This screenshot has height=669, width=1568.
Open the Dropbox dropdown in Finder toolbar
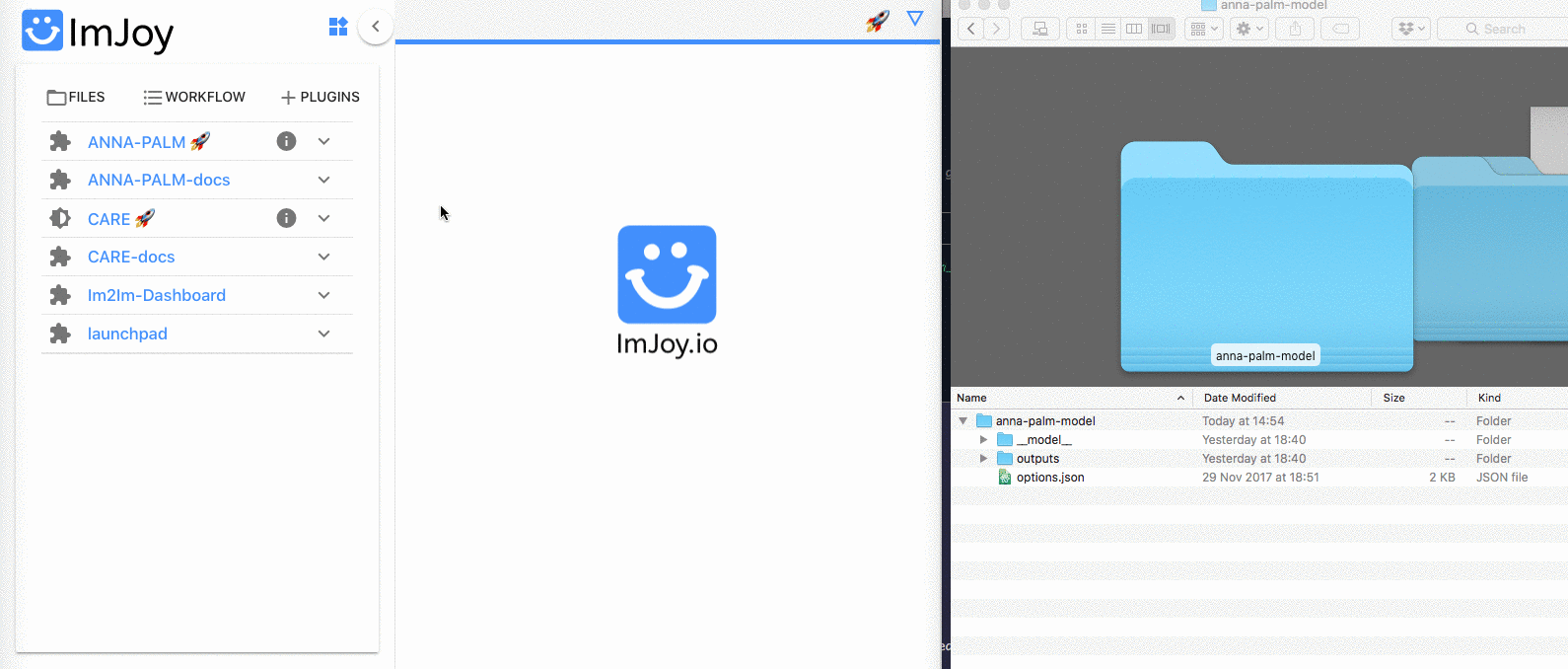[1411, 29]
